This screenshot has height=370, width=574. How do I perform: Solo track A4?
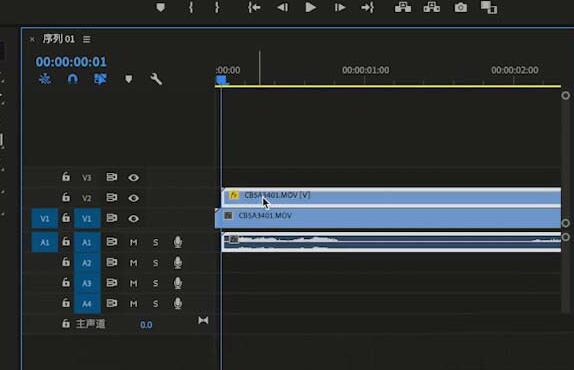(156, 304)
